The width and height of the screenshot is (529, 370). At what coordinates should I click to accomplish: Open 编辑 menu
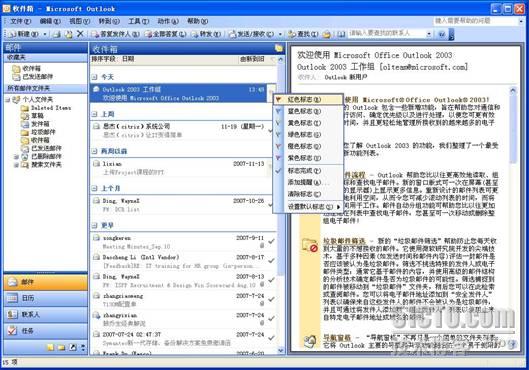(x=50, y=21)
